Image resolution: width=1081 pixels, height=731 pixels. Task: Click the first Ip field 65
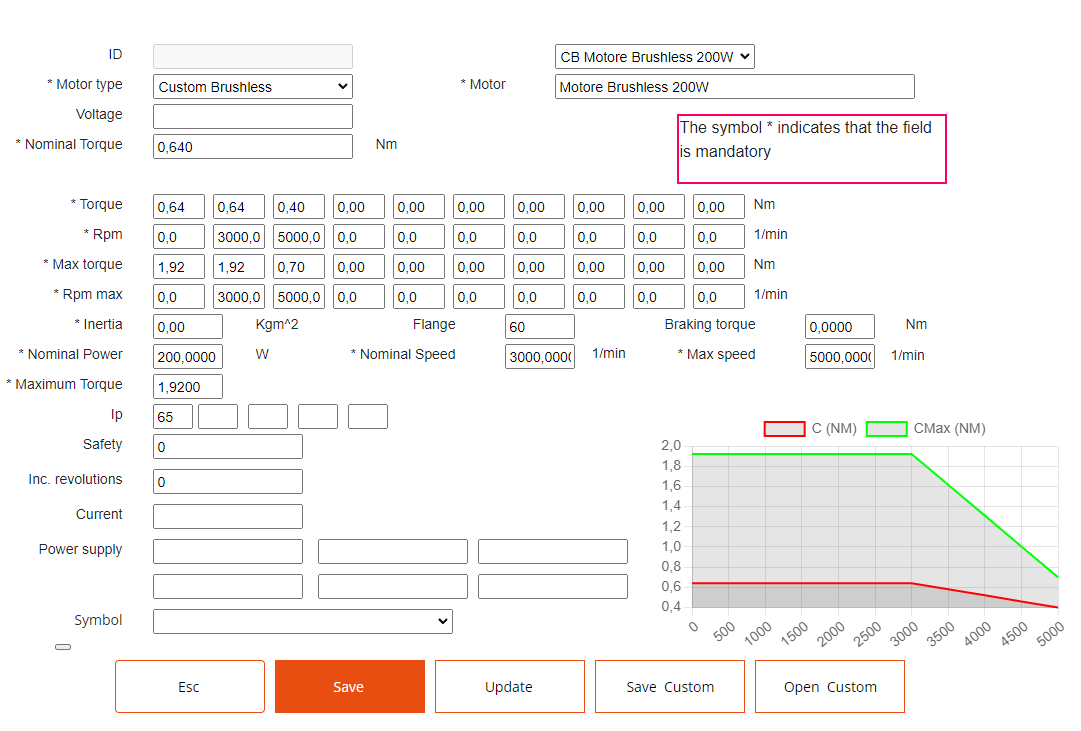click(172, 417)
